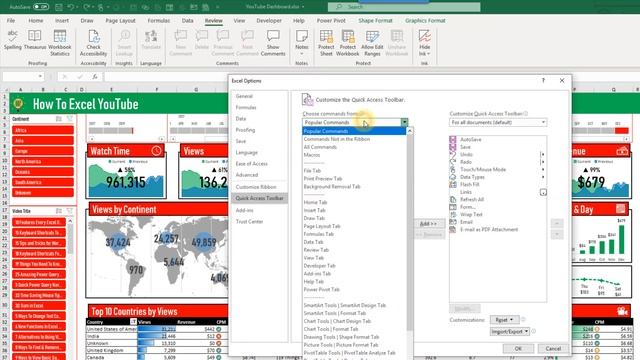
Task: Click OK in Excel Options
Action: 518,349
